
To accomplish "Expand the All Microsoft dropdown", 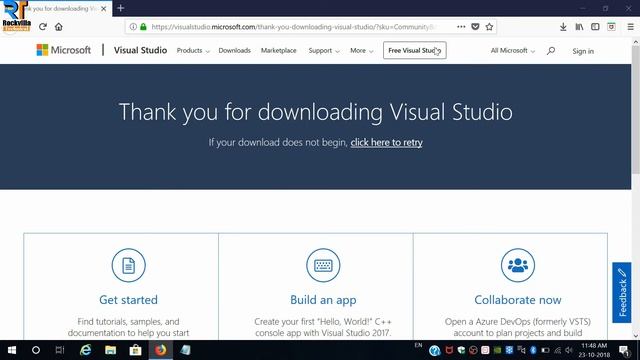I will pyautogui.click(x=513, y=51).
